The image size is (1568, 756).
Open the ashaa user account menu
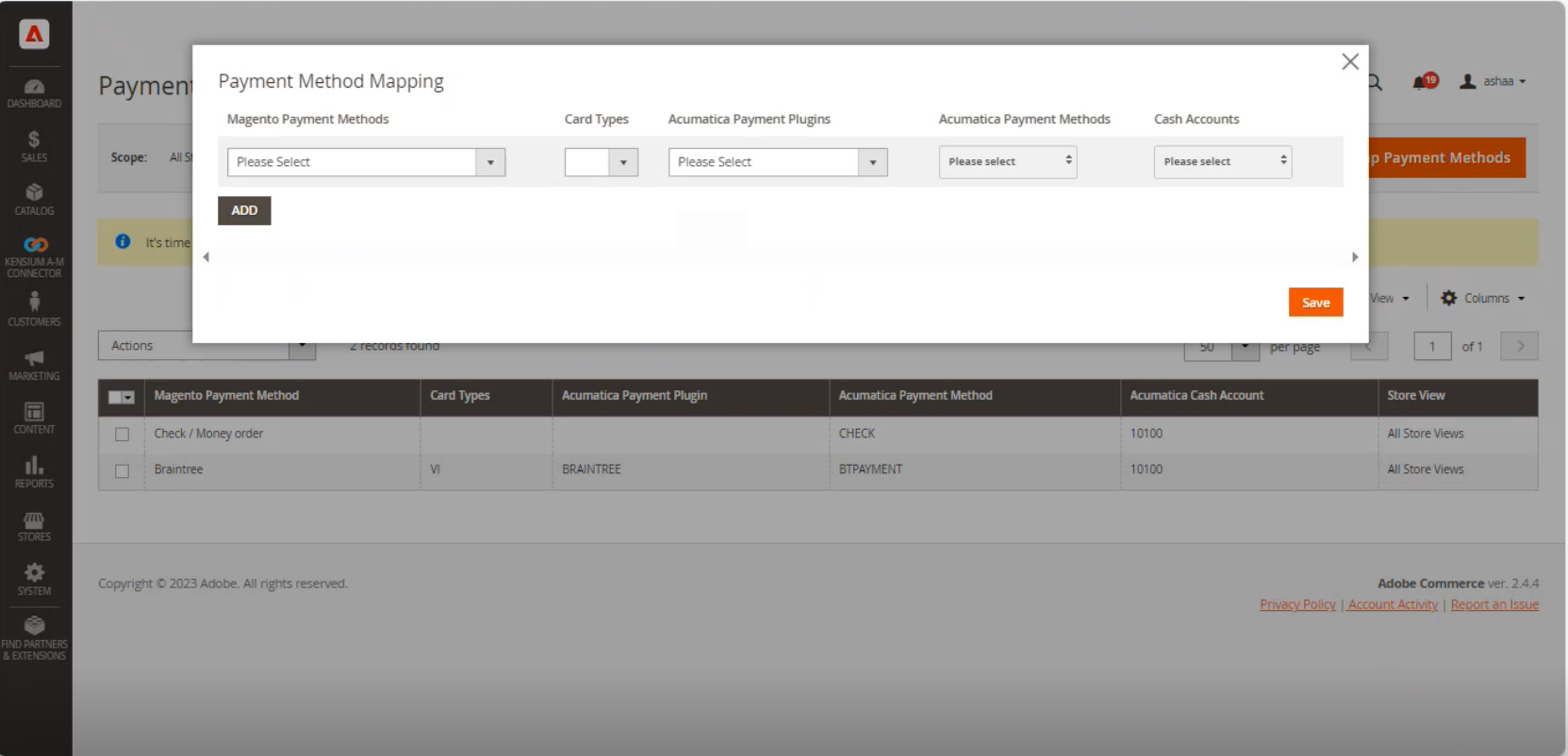coord(1493,81)
